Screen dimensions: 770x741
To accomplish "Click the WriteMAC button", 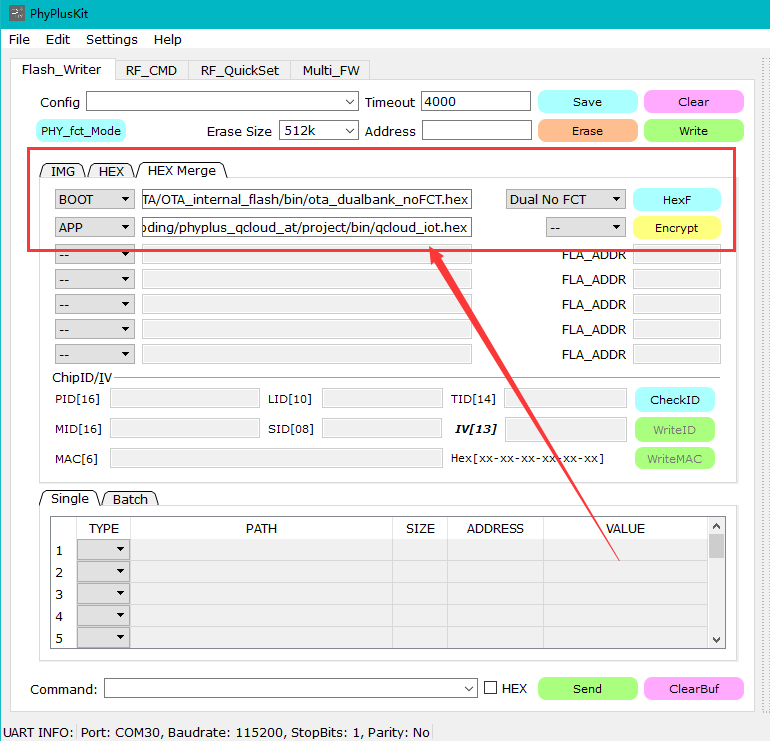I will click(x=675, y=459).
